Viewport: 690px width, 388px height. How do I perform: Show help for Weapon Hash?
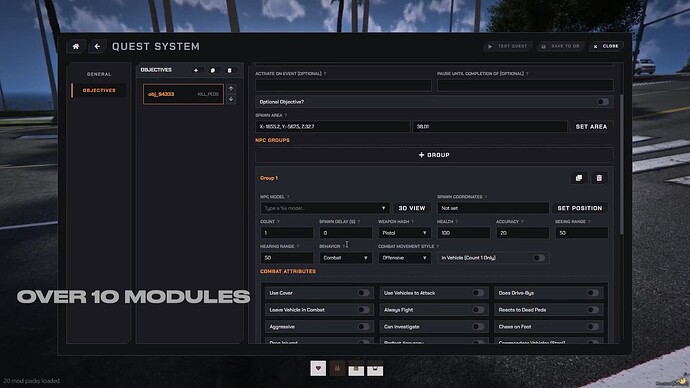[x=412, y=222]
